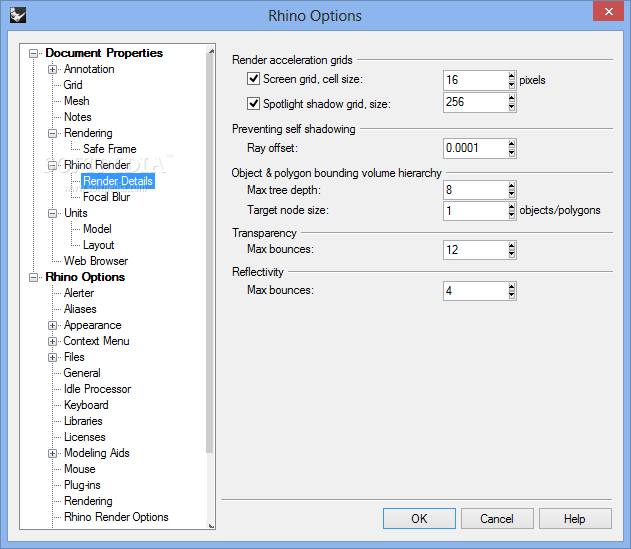631x549 pixels.
Task: Select the Render Details tree item
Action: (x=118, y=181)
